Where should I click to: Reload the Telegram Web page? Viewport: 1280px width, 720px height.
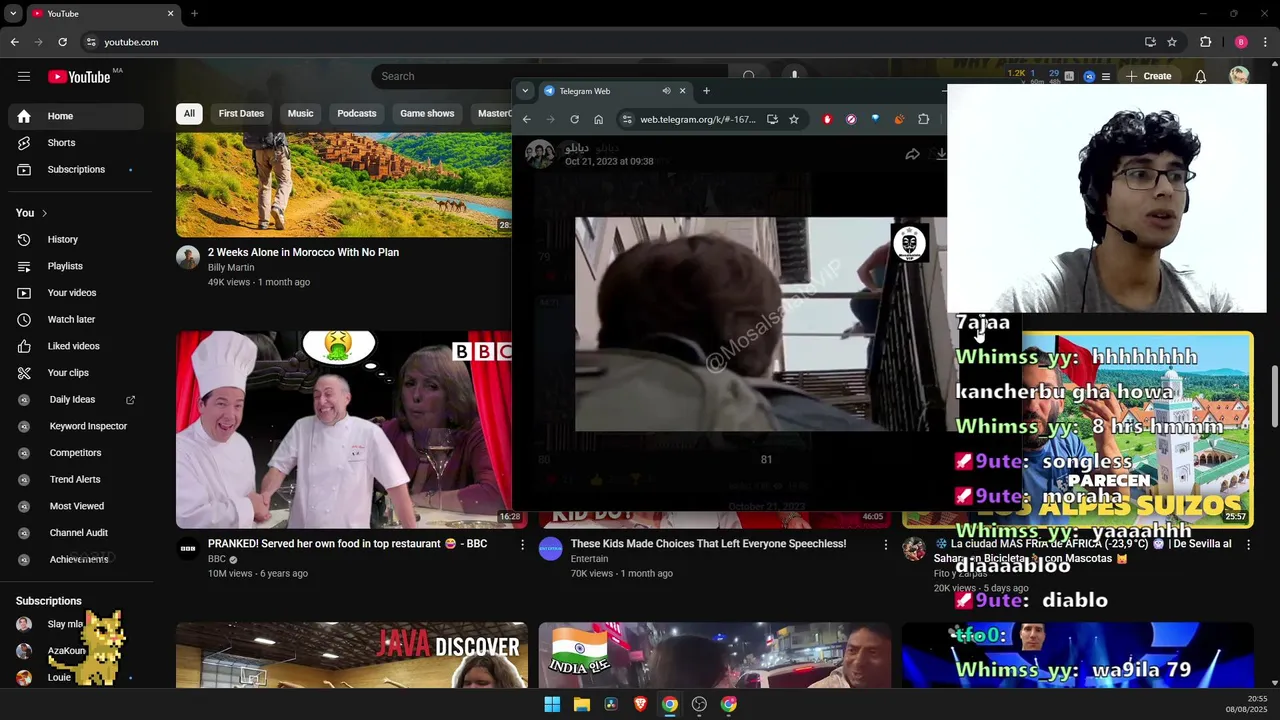click(x=574, y=119)
